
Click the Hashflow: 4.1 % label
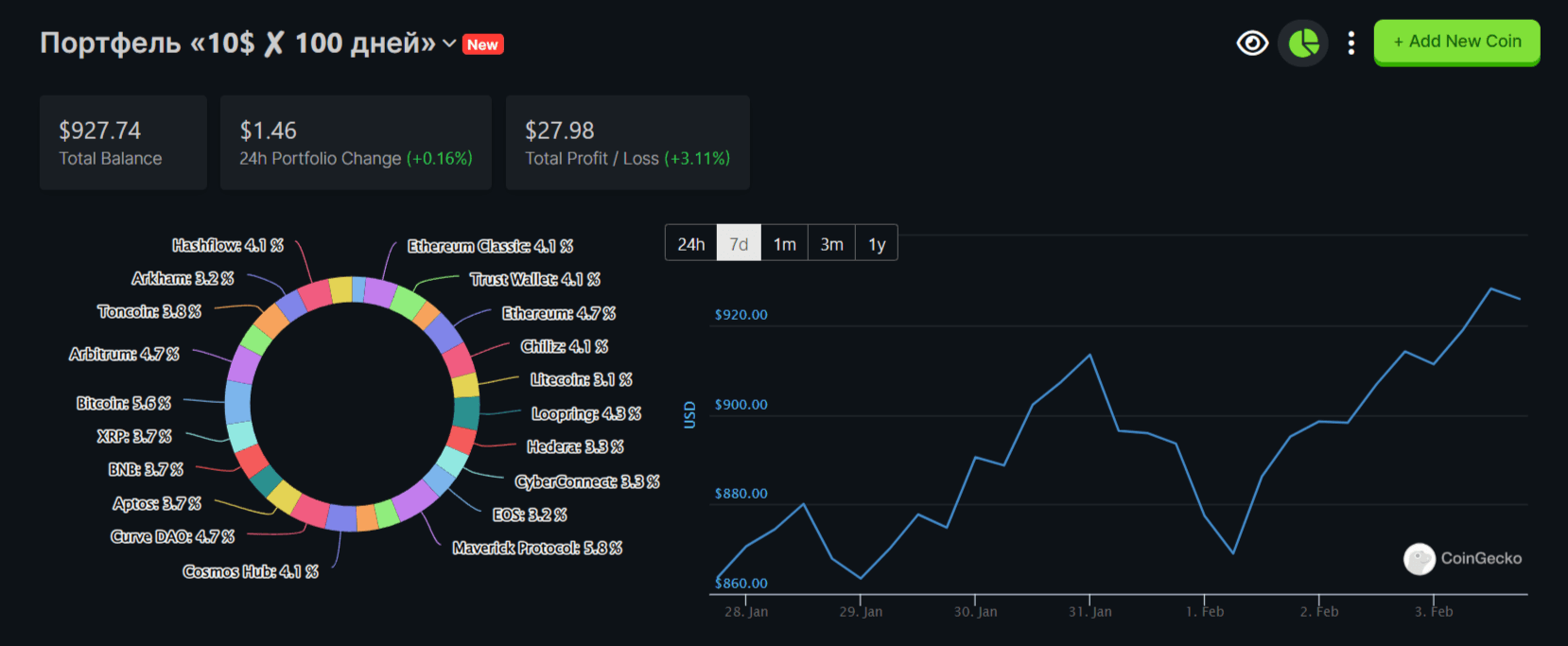point(228,245)
